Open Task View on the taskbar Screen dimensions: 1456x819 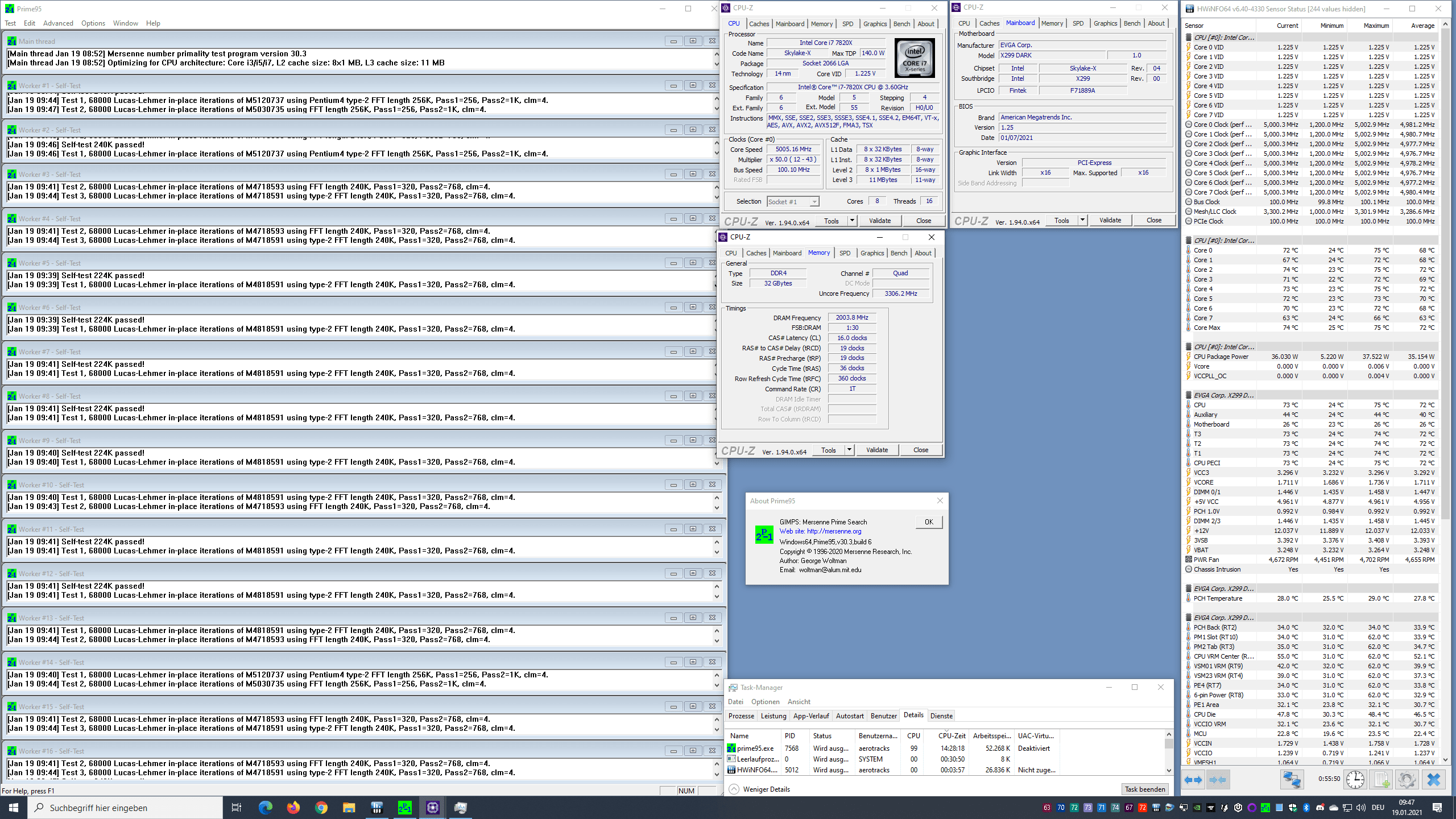pos(237,808)
